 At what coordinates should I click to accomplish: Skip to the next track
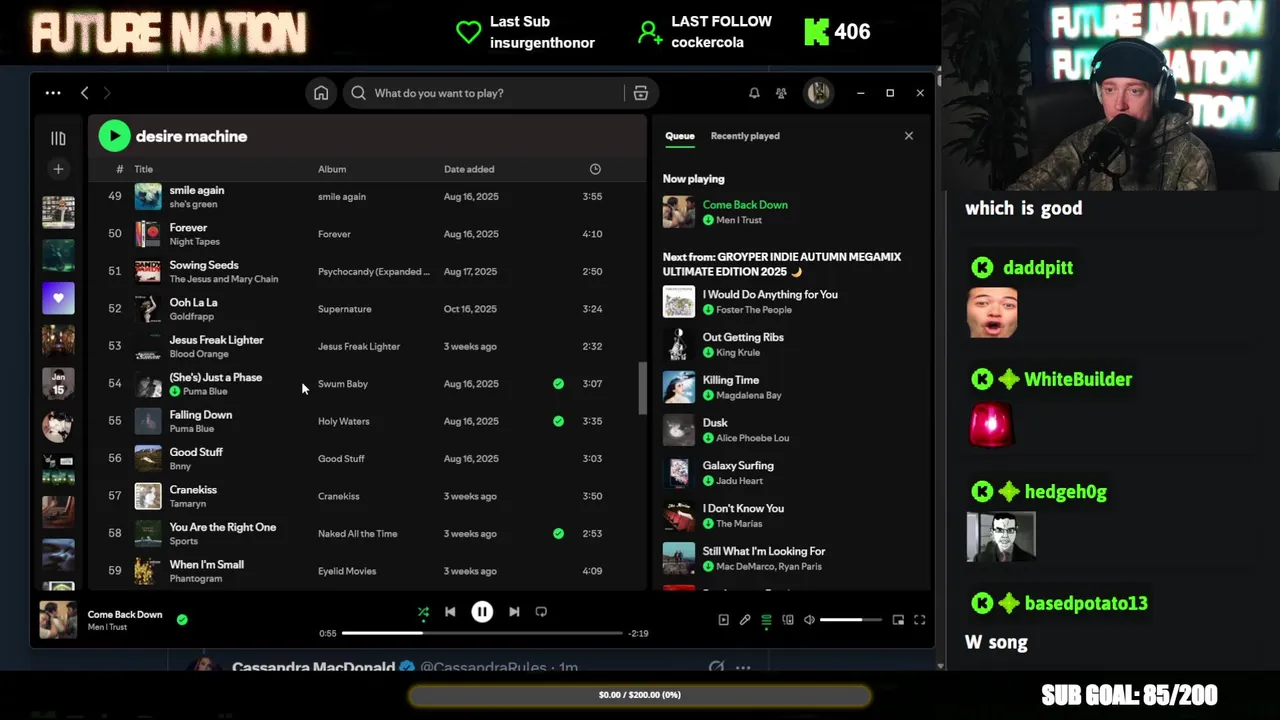coord(514,612)
